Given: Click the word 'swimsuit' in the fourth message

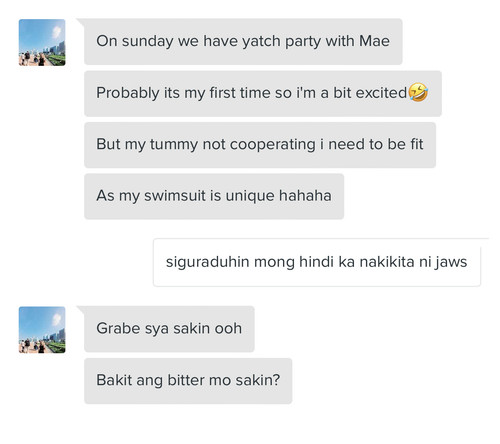Looking at the screenshot, I should point(175,196).
